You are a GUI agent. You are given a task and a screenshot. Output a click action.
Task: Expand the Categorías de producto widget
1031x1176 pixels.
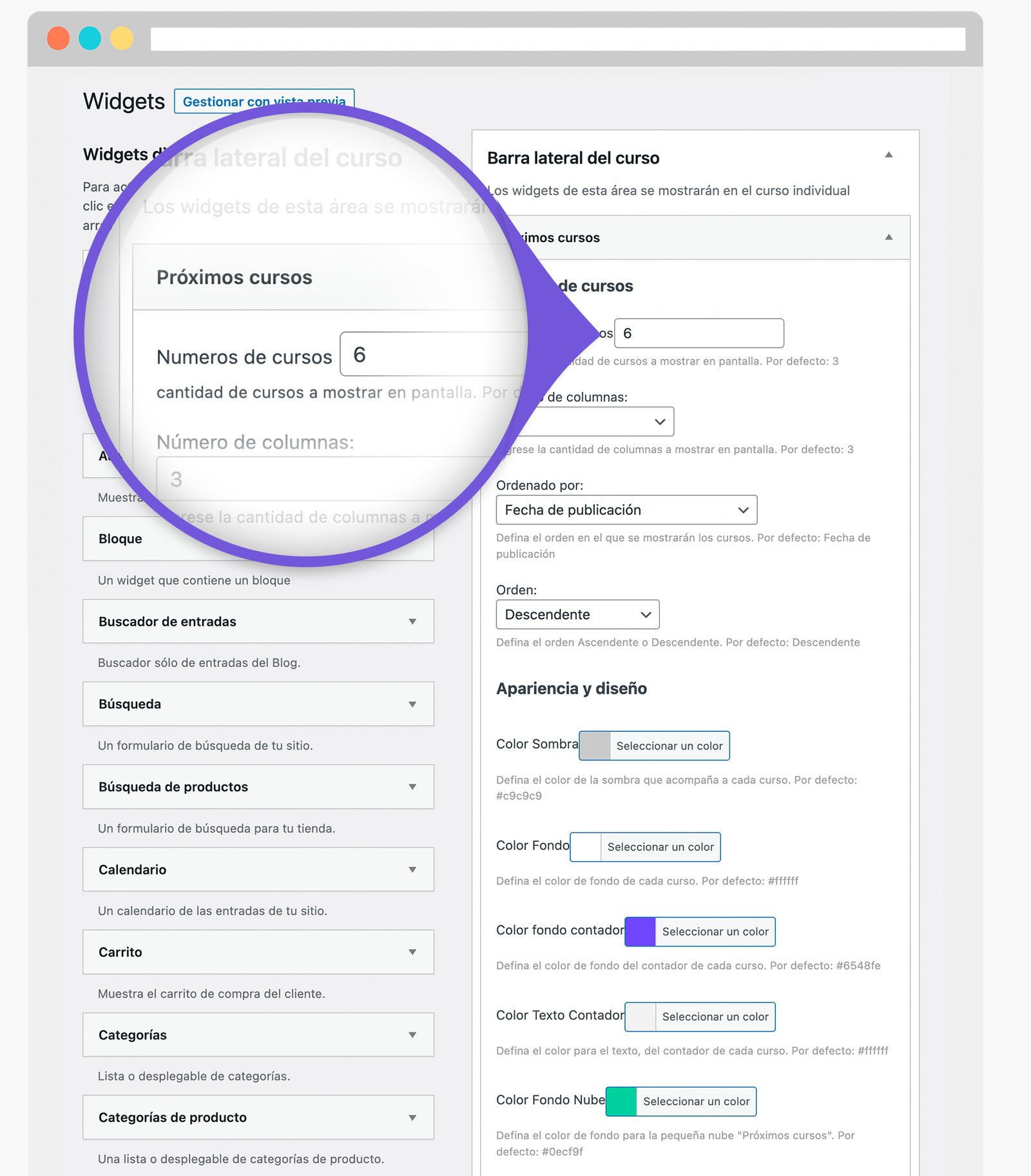412,1118
